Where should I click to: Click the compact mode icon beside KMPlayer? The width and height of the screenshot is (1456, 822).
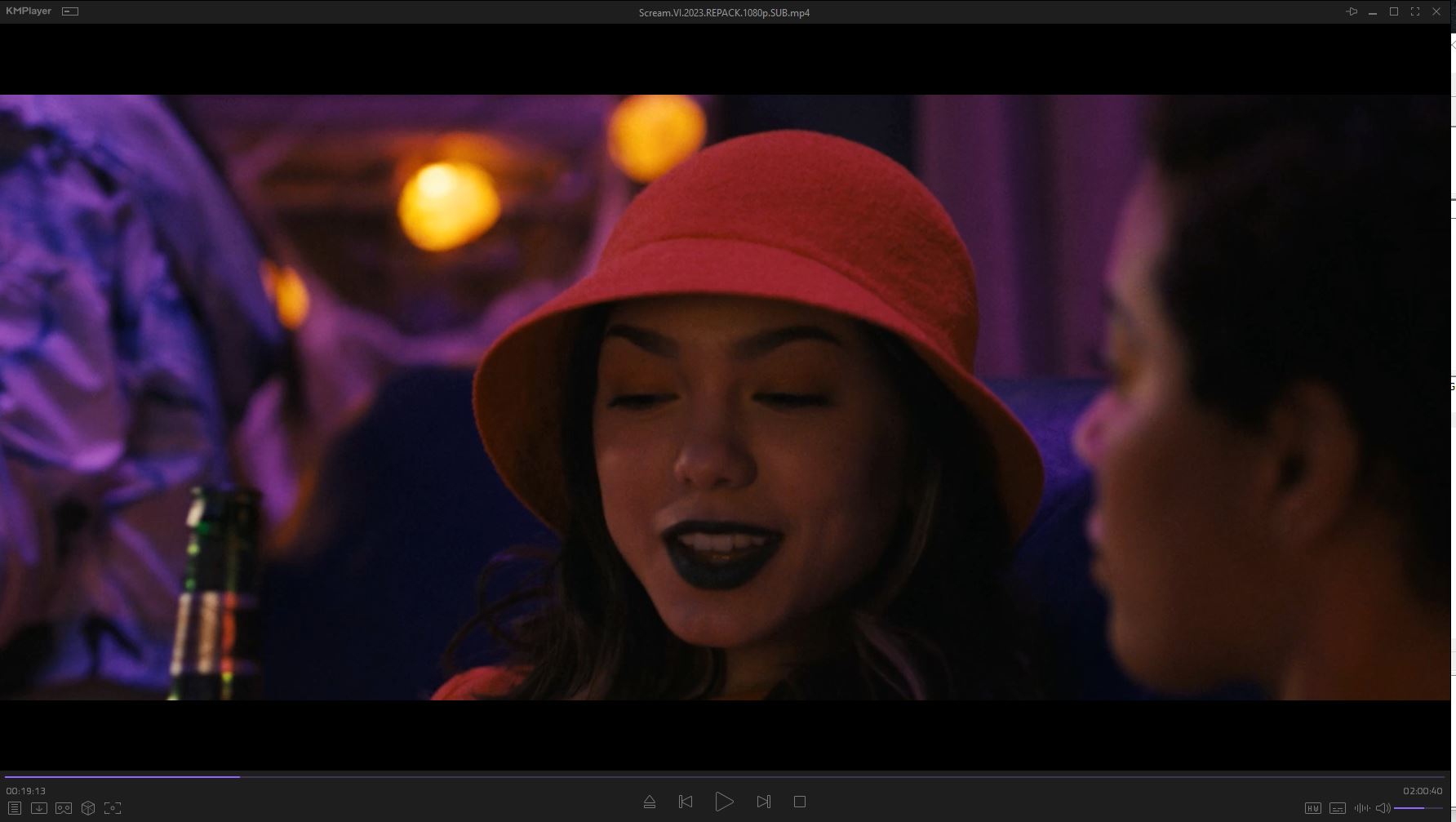click(70, 11)
